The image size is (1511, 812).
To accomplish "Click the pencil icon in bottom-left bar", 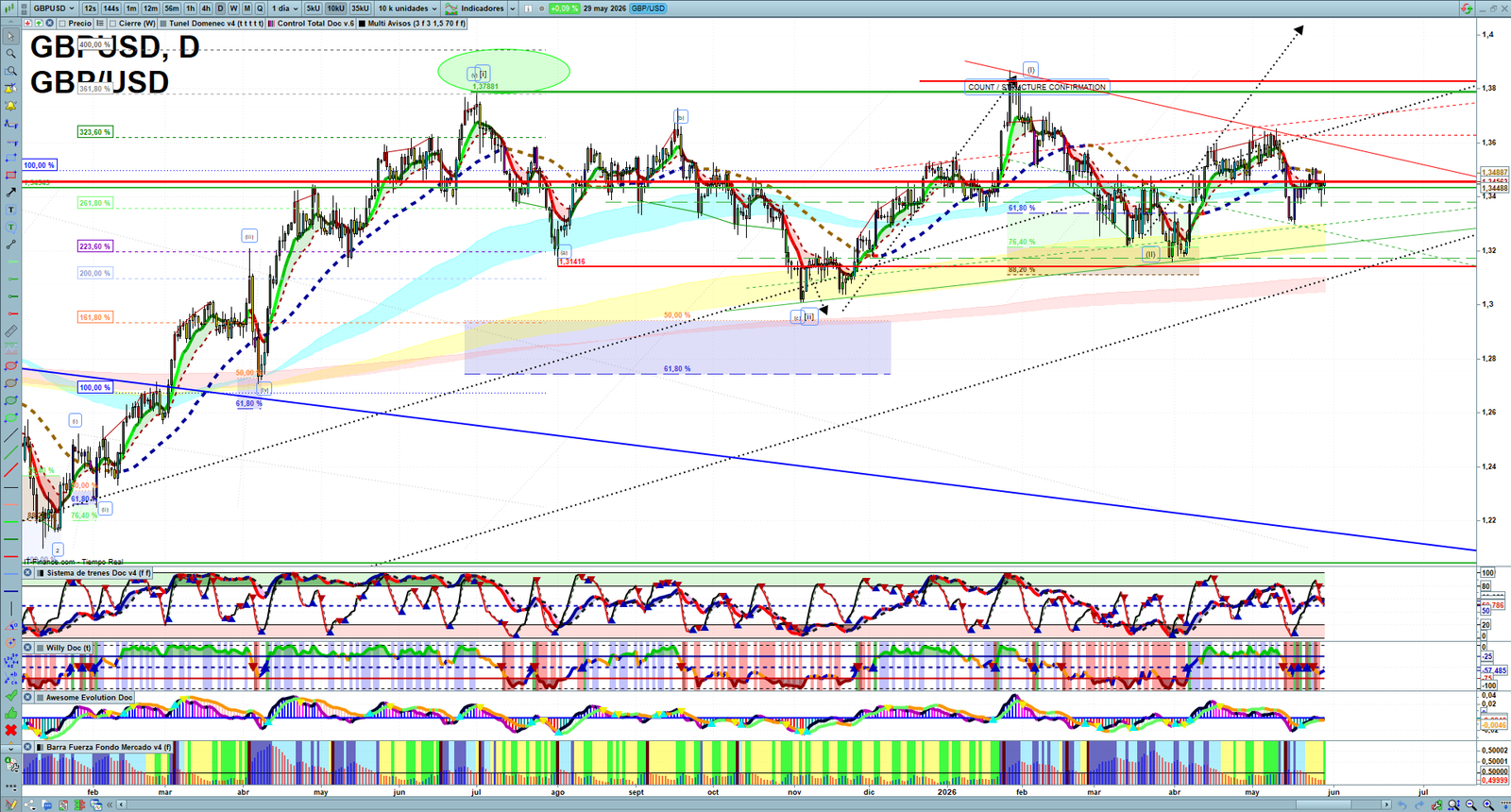I will tap(11, 804).
